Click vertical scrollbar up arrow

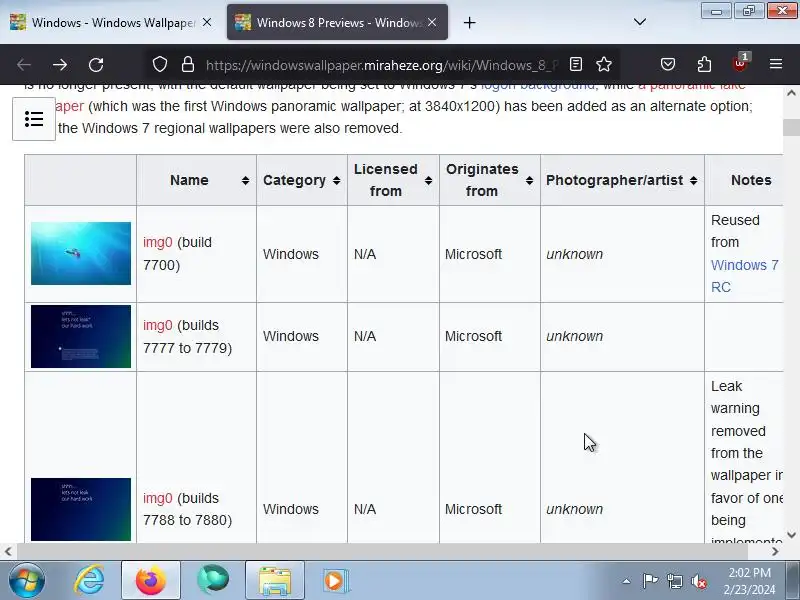pyautogui.click(x=791, y=93)
